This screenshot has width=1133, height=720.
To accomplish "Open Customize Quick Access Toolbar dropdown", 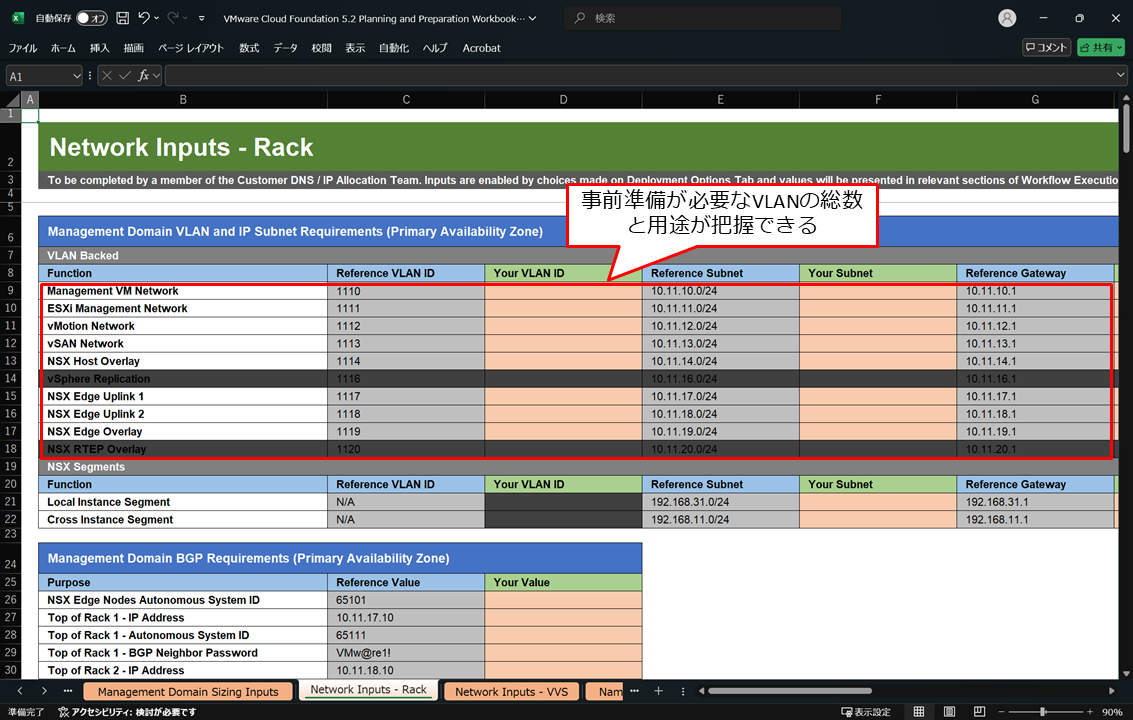I will point(202,18).
